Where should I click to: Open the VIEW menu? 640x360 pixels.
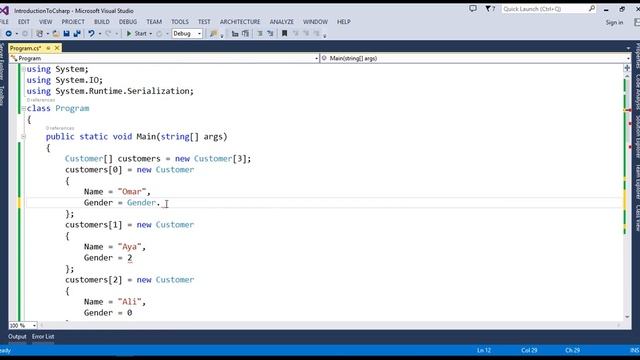click(x=45, y=22)
